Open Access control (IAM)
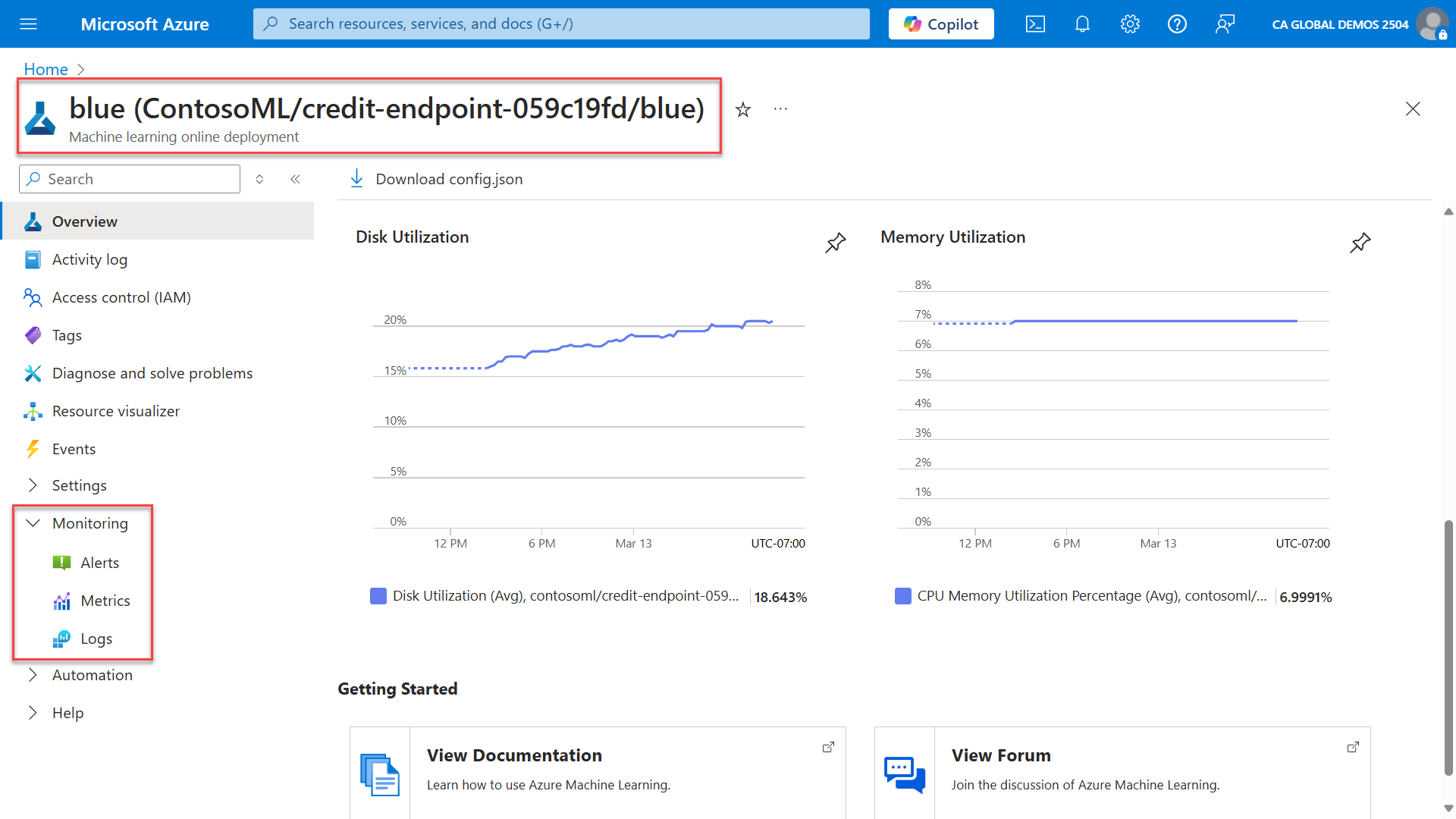 click(121, 297)
